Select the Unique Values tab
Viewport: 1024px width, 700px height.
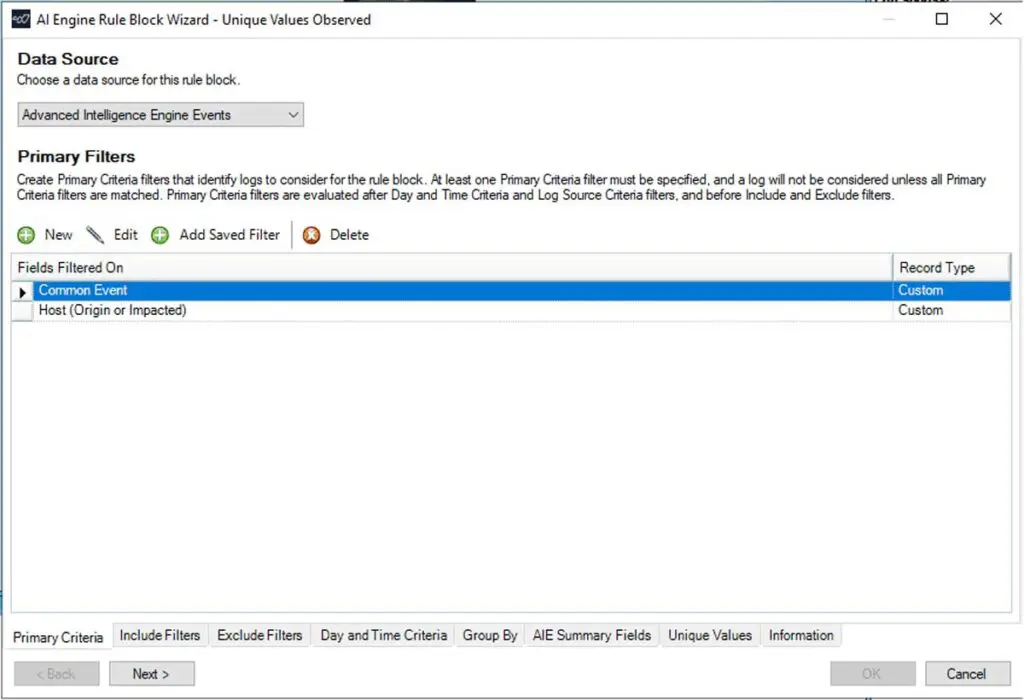(x=709, y=635)
